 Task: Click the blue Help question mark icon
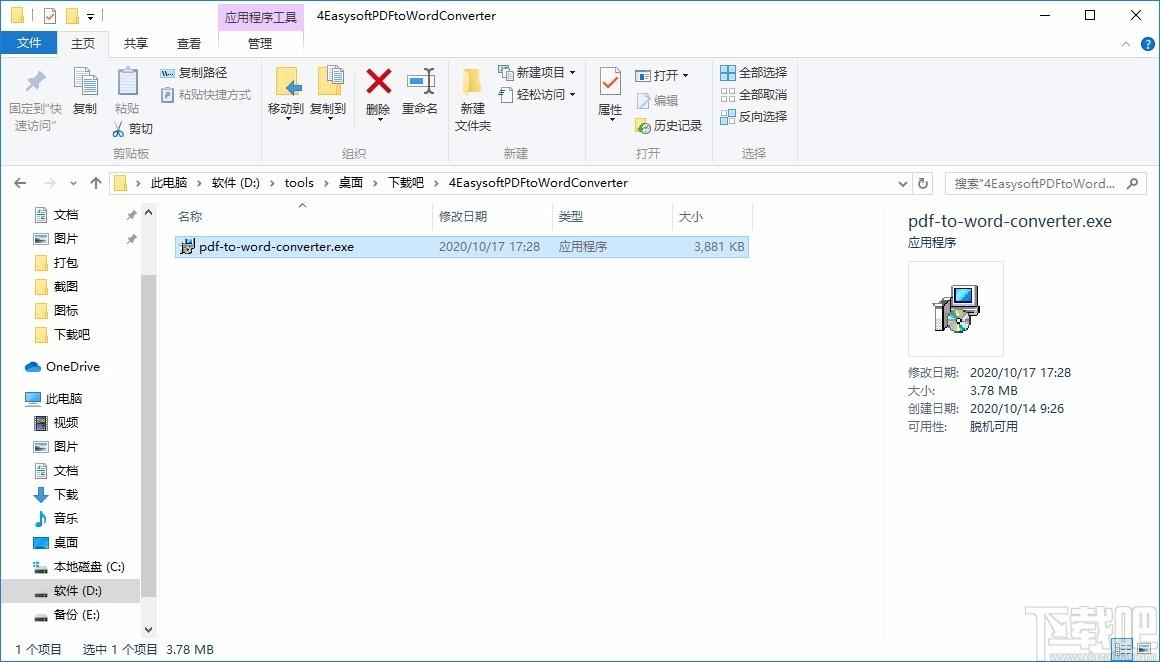click(x=1147, y=44)
